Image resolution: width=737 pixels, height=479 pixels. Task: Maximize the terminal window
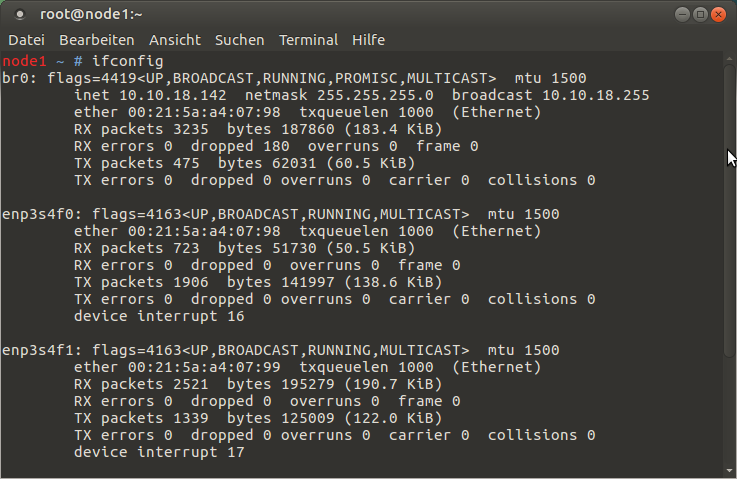(x=700, y=15)
